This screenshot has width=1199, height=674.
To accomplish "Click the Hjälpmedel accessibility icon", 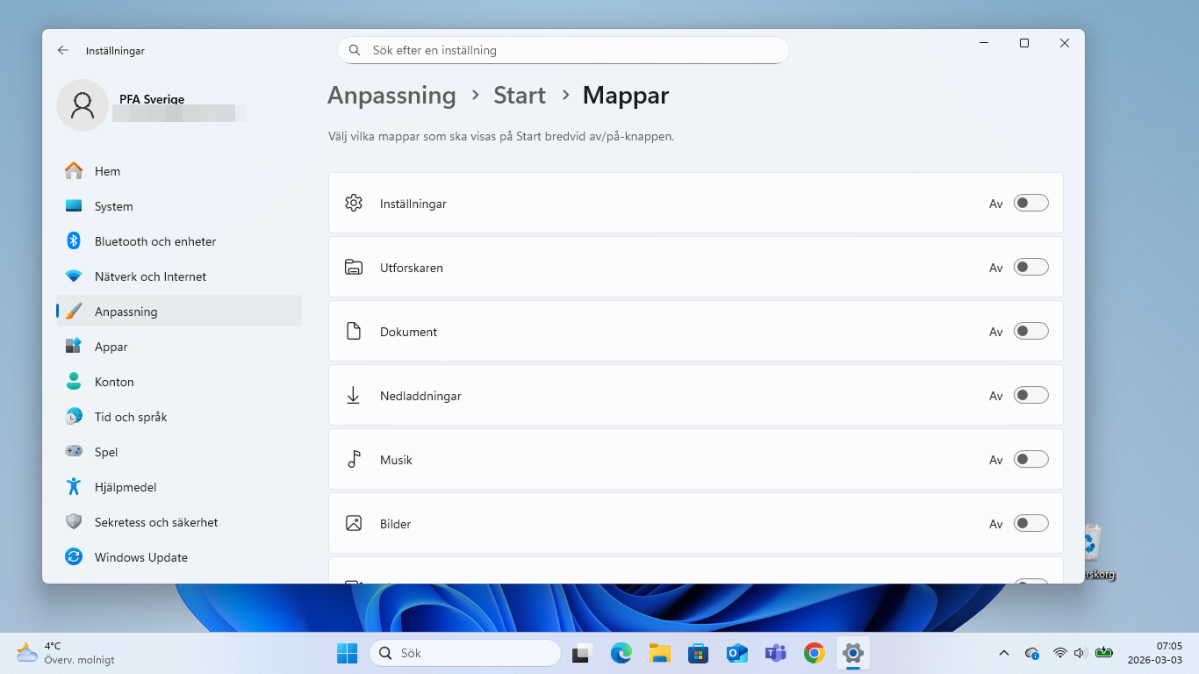I will (x=75, y=487).
